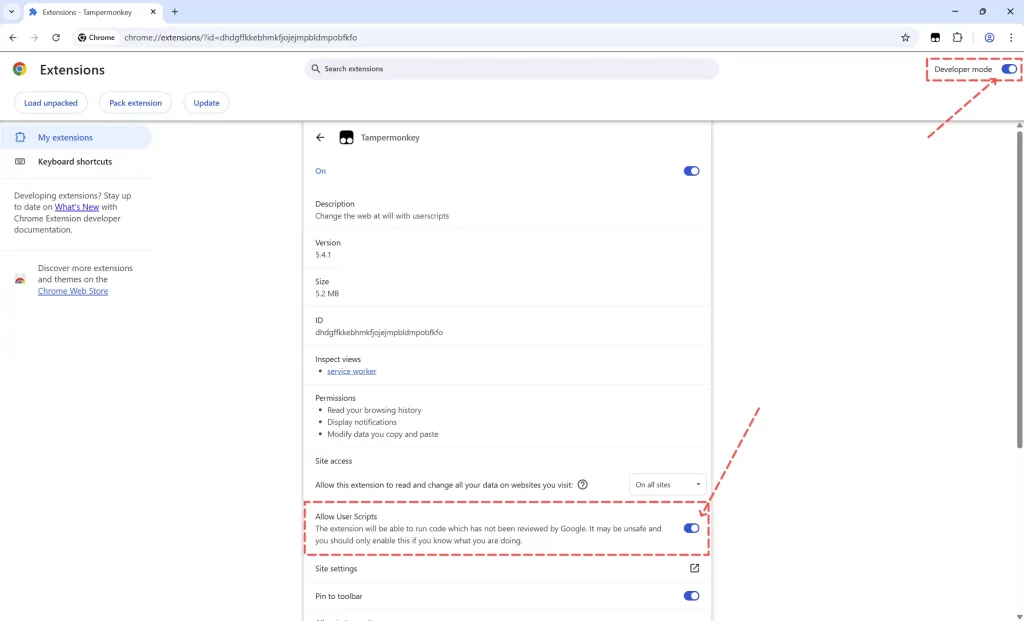Open the Chrome three-dot menu icon
Image resolution: width=1024 pixels, height=621 pixels.
(1013, 37)
